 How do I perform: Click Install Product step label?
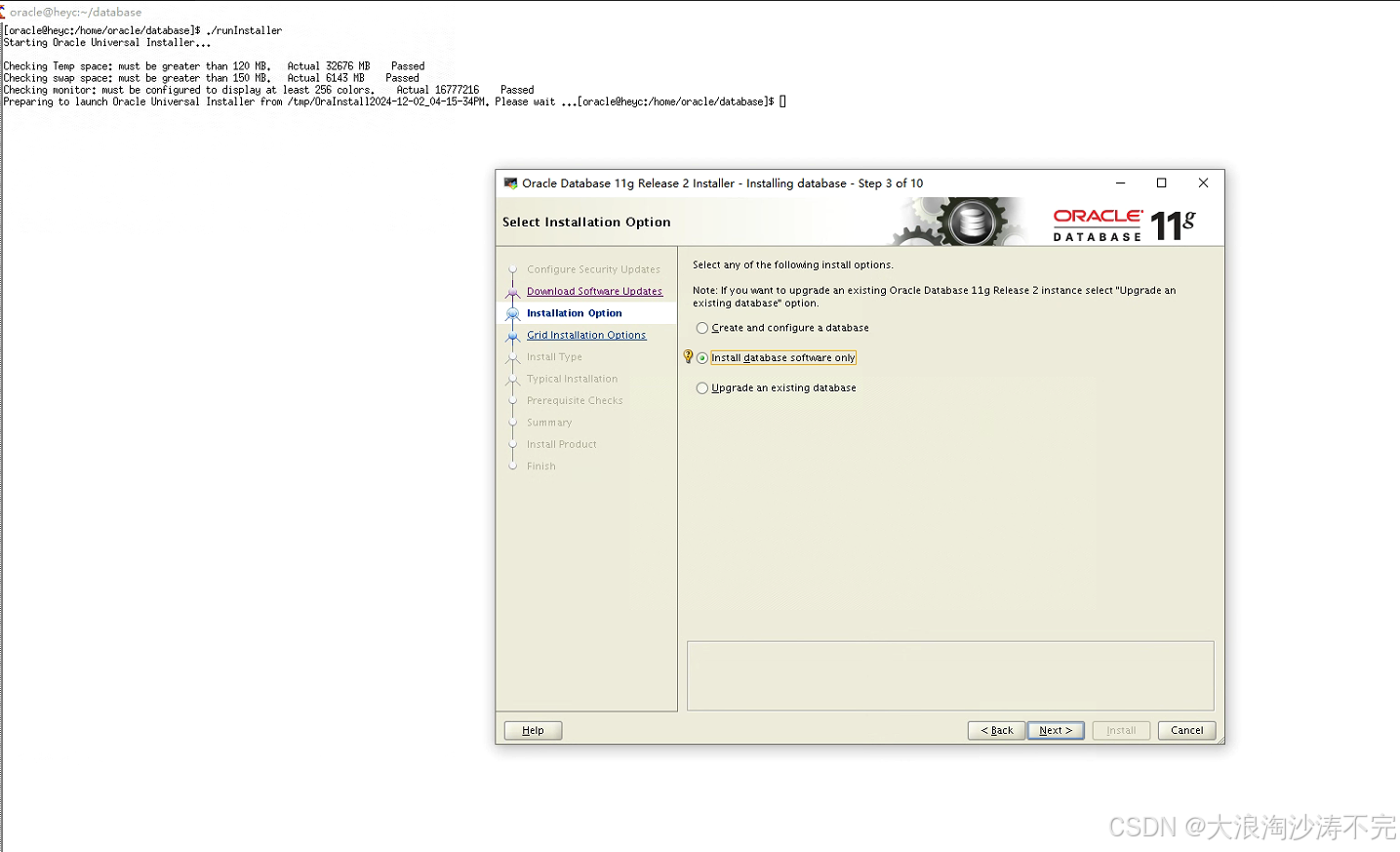tap(561, 444)
